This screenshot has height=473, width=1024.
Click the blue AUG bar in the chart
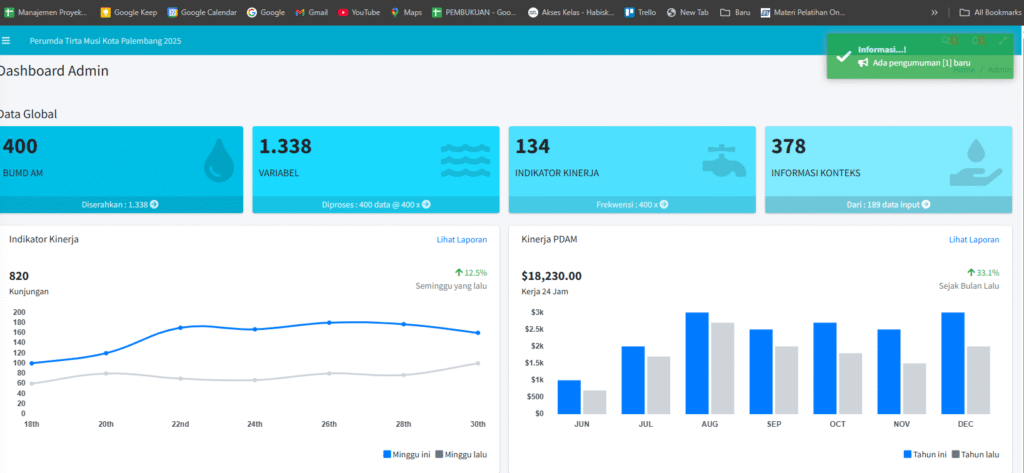(x=697, y=363)
